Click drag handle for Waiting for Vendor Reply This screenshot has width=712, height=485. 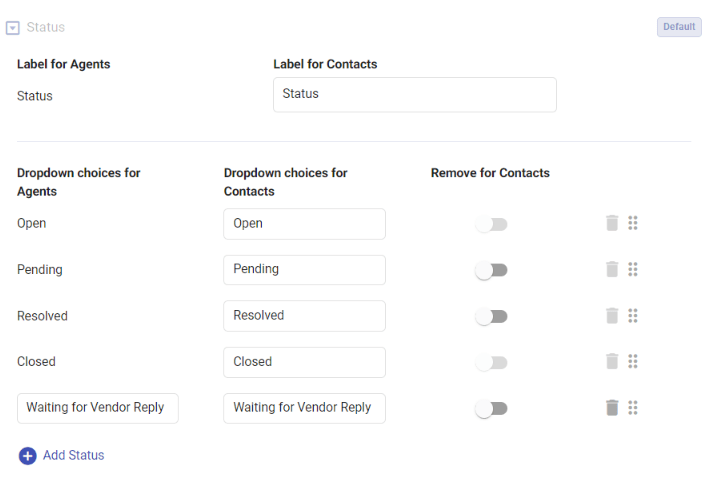point(633,408)
